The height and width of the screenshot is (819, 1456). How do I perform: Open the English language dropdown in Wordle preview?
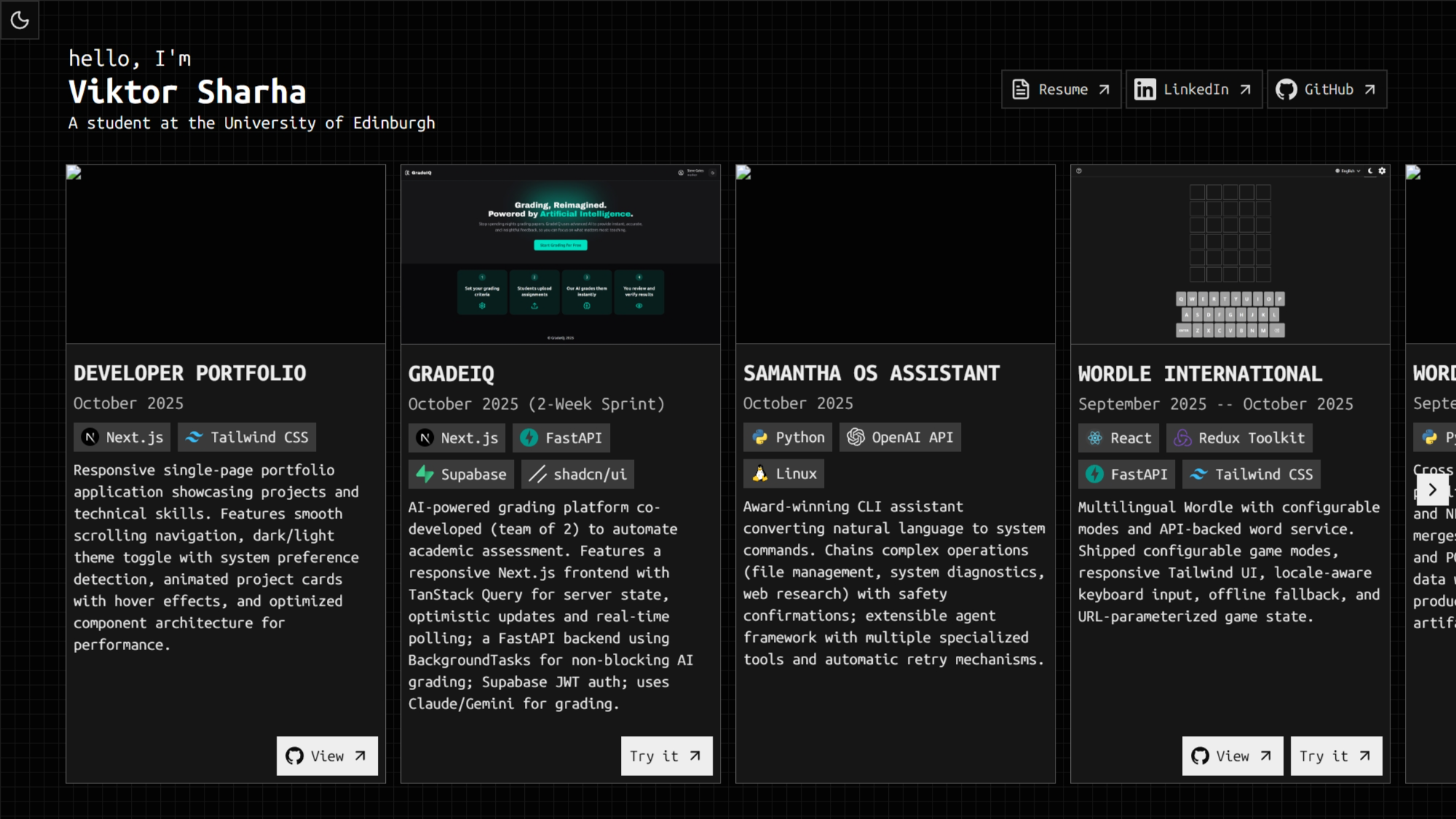click(1348, 171)
